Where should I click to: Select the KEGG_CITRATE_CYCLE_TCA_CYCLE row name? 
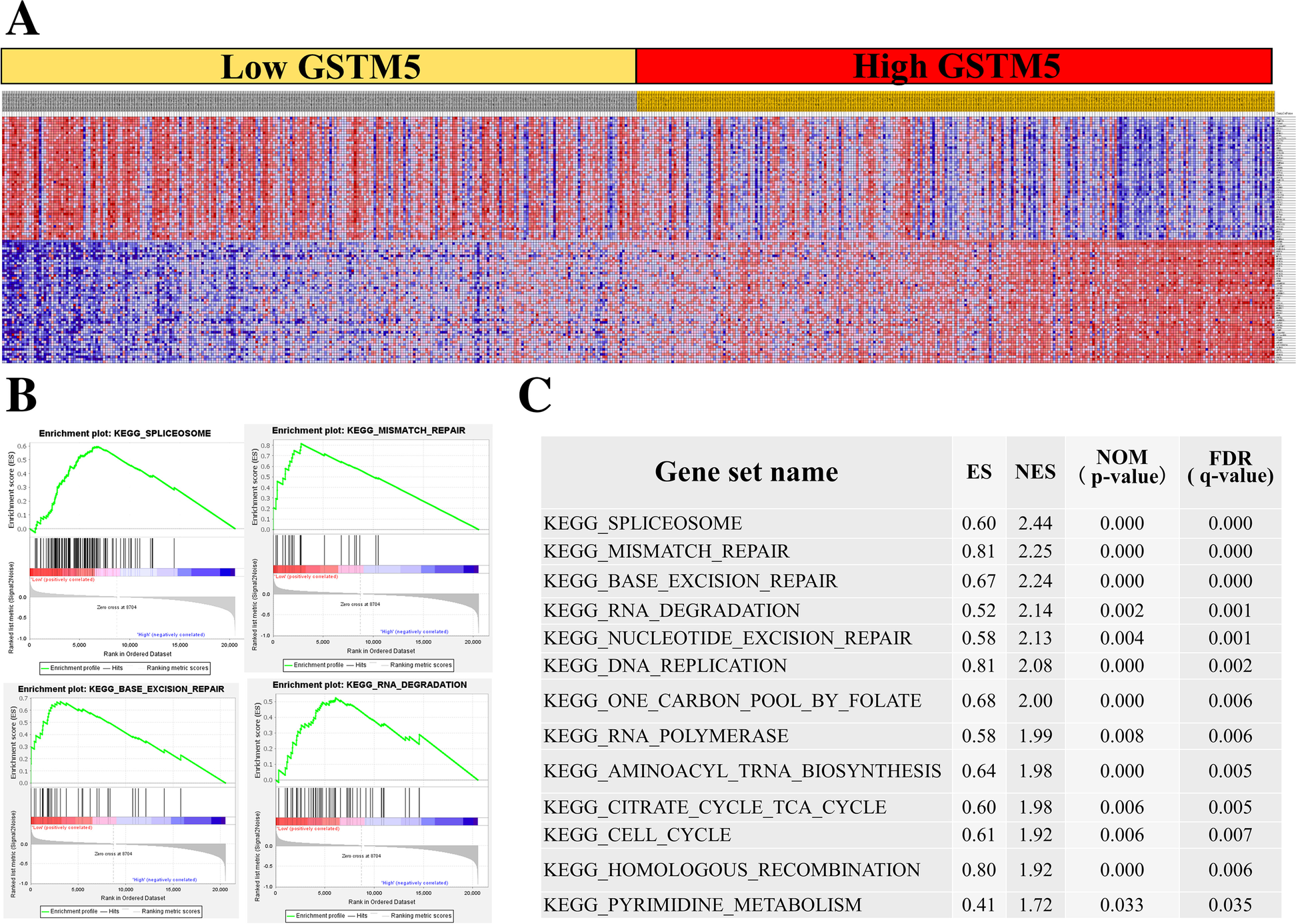[x=715, y=807]
